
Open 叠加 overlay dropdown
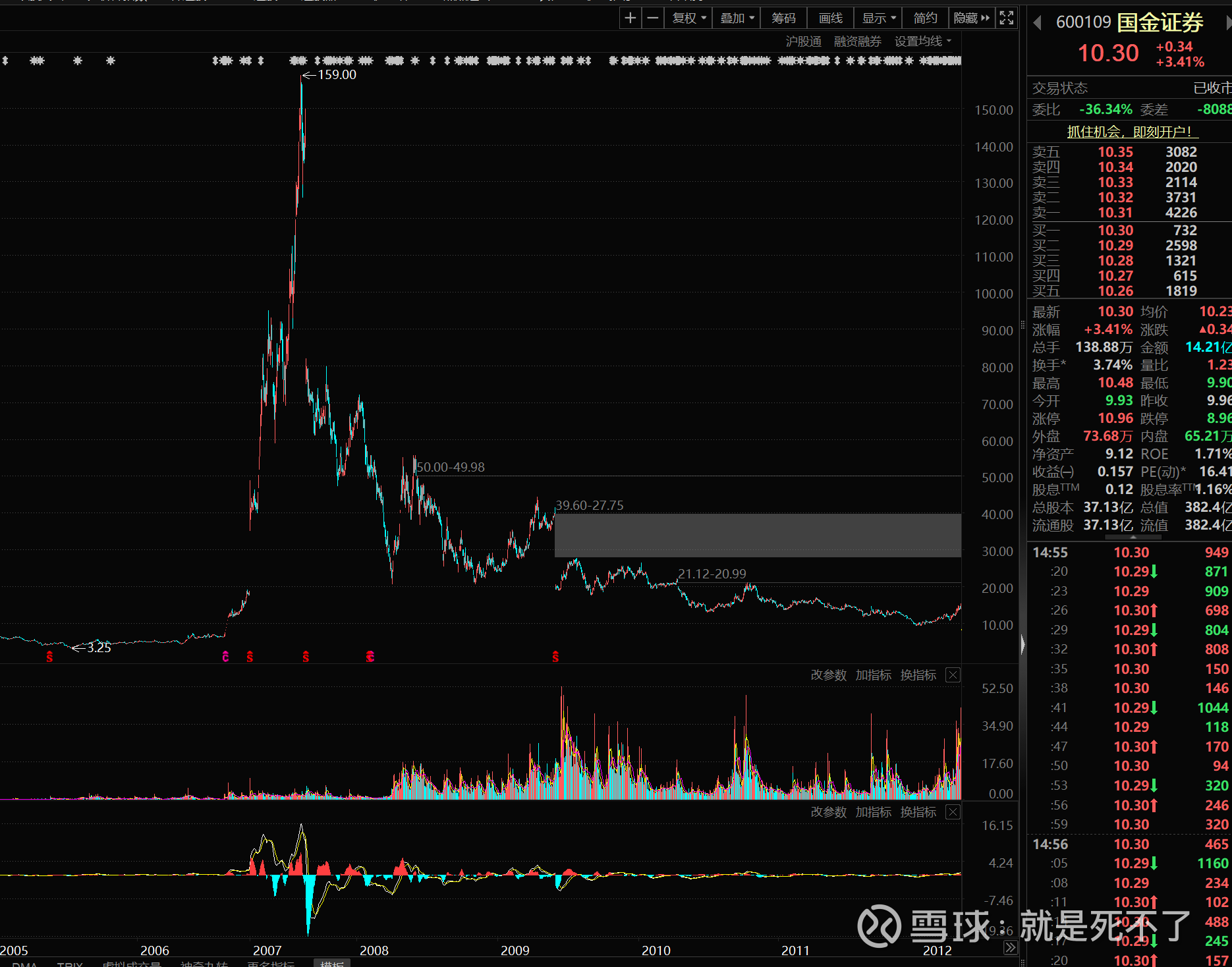tap(737, 18)
